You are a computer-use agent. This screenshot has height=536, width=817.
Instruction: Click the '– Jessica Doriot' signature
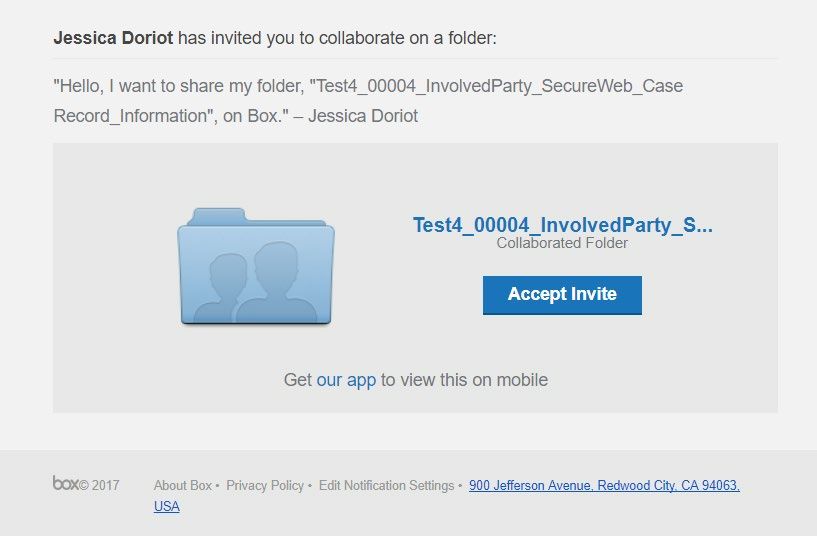(x=355, y=116)
